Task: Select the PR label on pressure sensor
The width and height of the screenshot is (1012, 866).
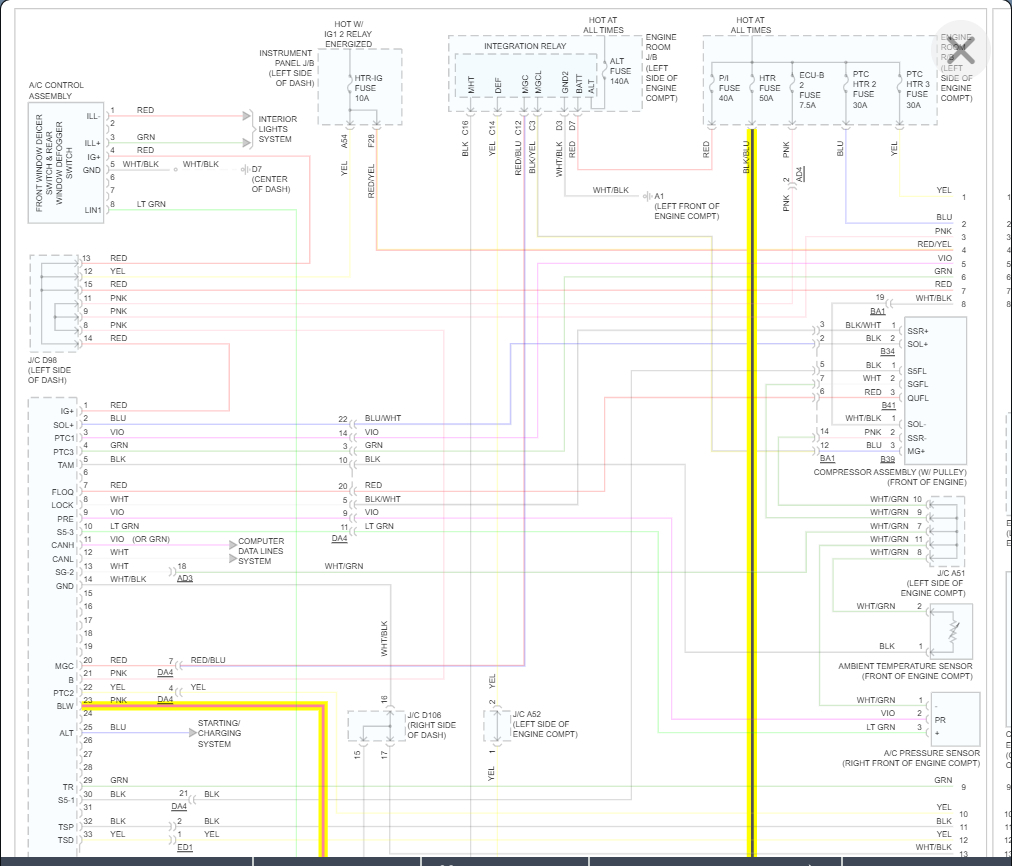Action: [940, 720]
